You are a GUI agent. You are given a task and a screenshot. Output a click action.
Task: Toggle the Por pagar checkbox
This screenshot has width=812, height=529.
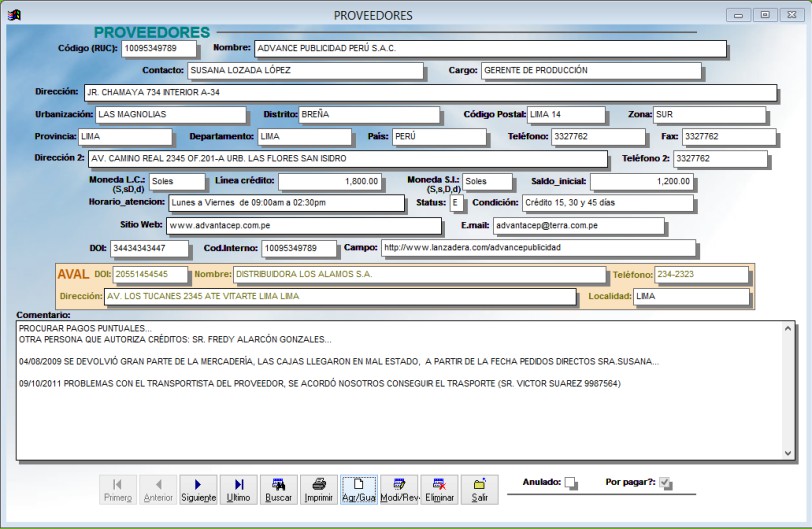pyautogui.click(x=665, y=482)
